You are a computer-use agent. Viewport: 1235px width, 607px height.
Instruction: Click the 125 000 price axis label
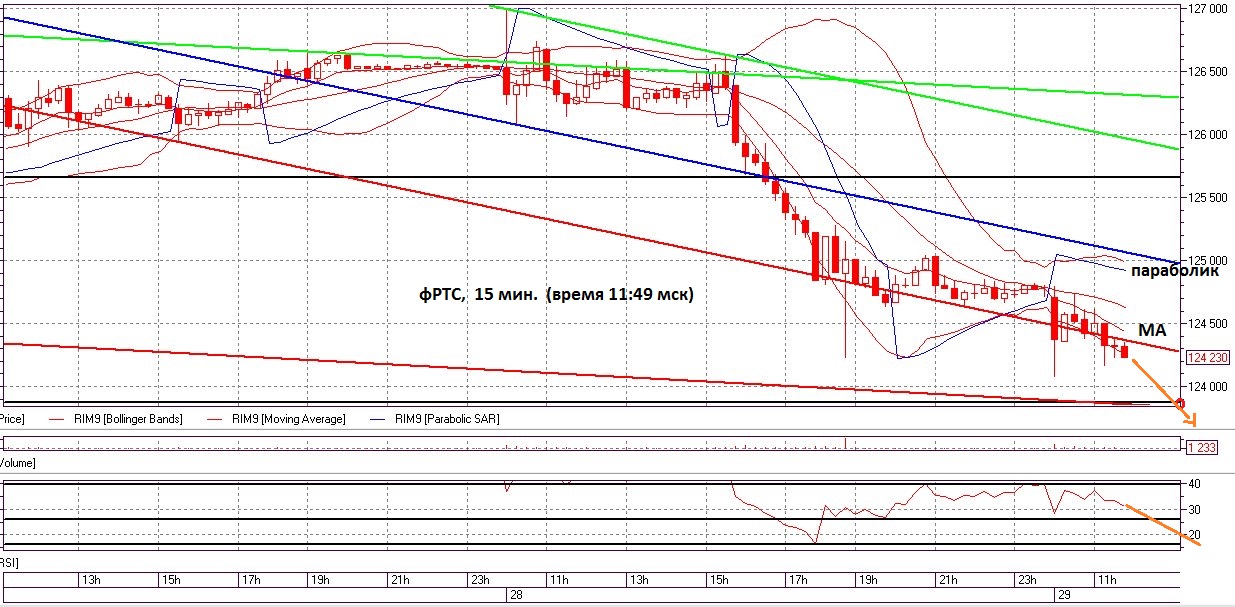click(1209, 261)
